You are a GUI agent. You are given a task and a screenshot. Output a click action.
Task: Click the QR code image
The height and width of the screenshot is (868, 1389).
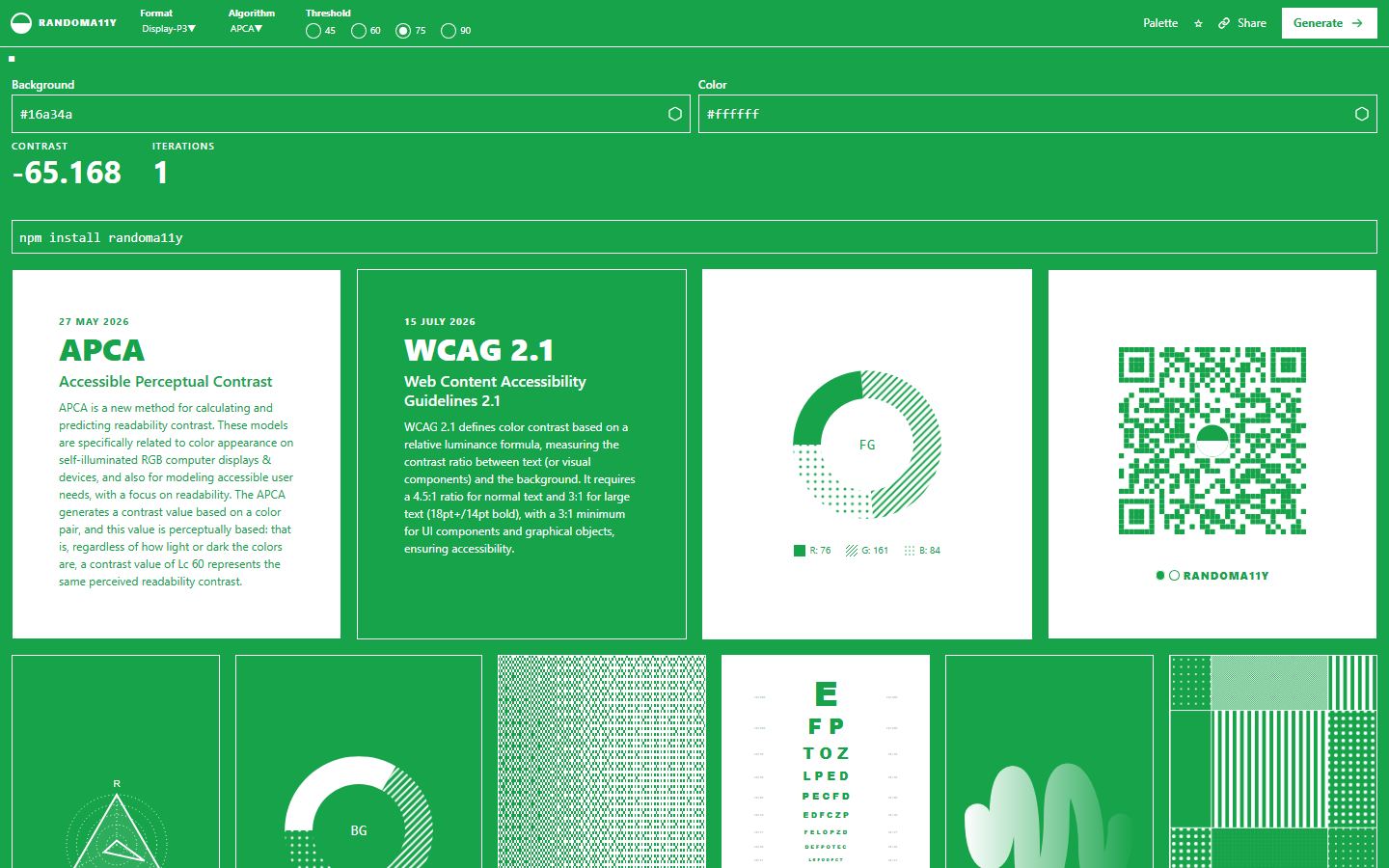1212,441
